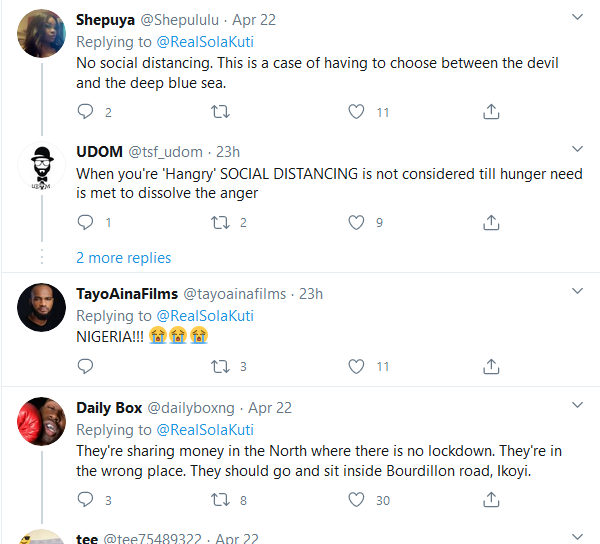Retweet TayoAinaFilms' NIGERIA tweet

(x=219, y=367)
